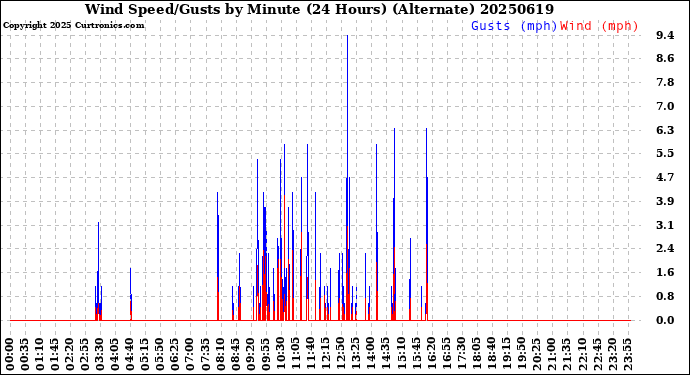Click the 5.5 y-axis value
The image size is (690, 375).
[665, 153]
